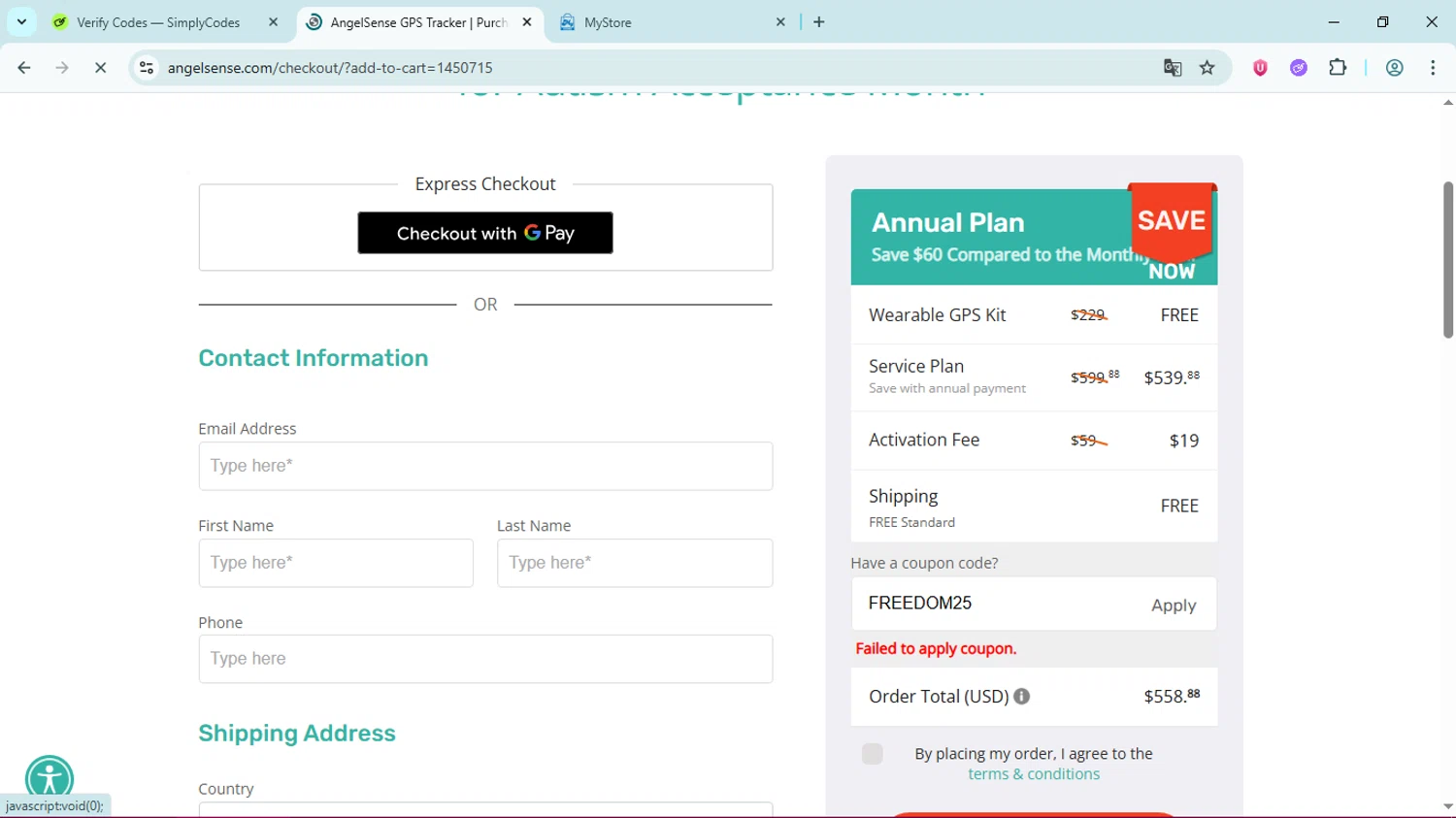Show Order Total info tooltip icon
The width and height of the screenshot is (1456, 818).
[1022, 697]
